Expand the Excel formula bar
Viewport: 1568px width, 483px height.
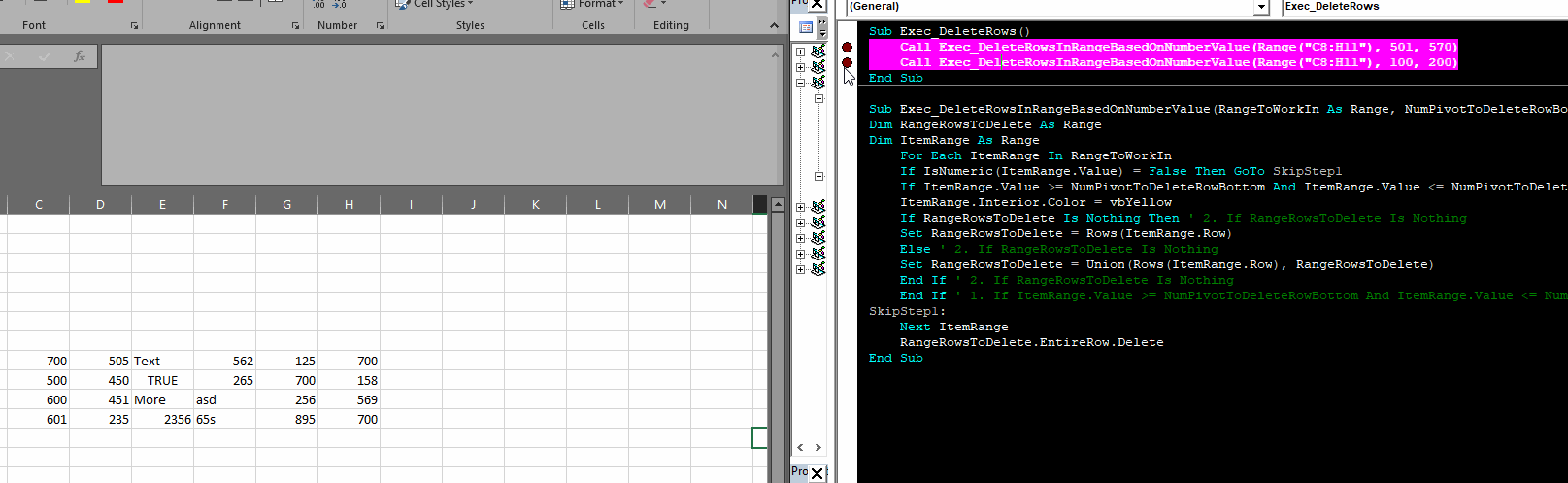click(775, 55)
